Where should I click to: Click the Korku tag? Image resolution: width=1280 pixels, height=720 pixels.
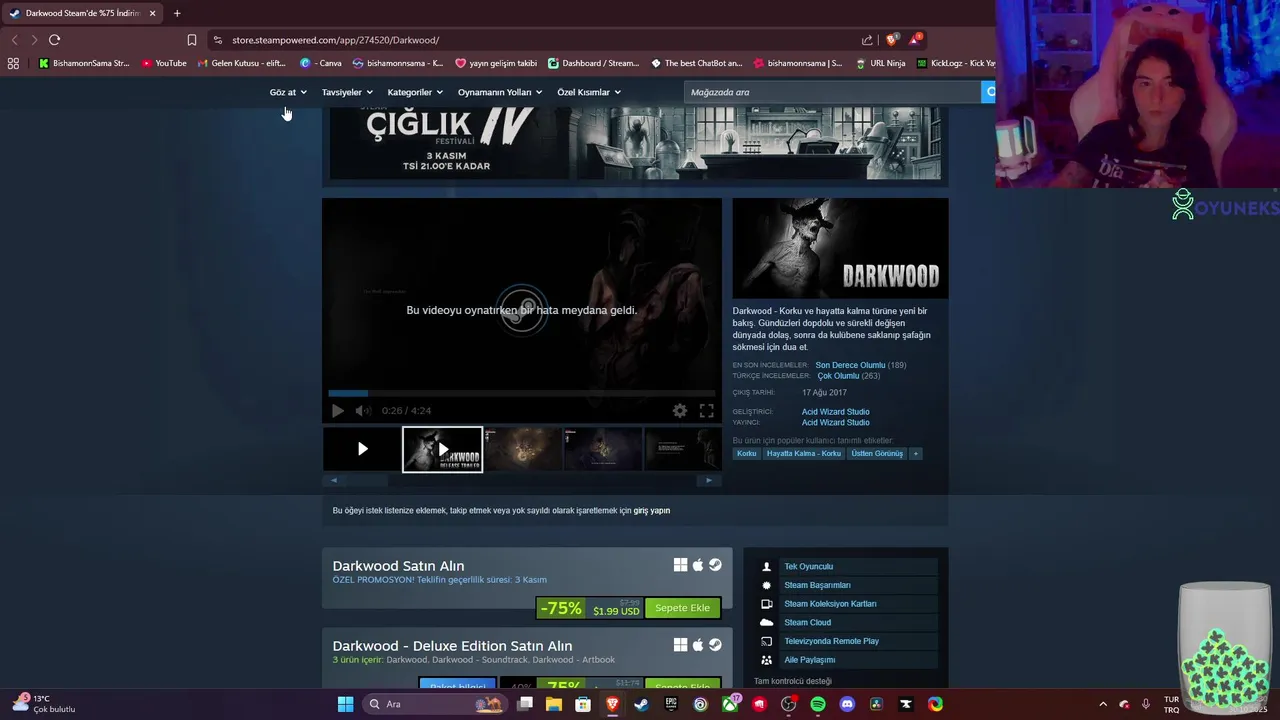click(x=747, y=454)
